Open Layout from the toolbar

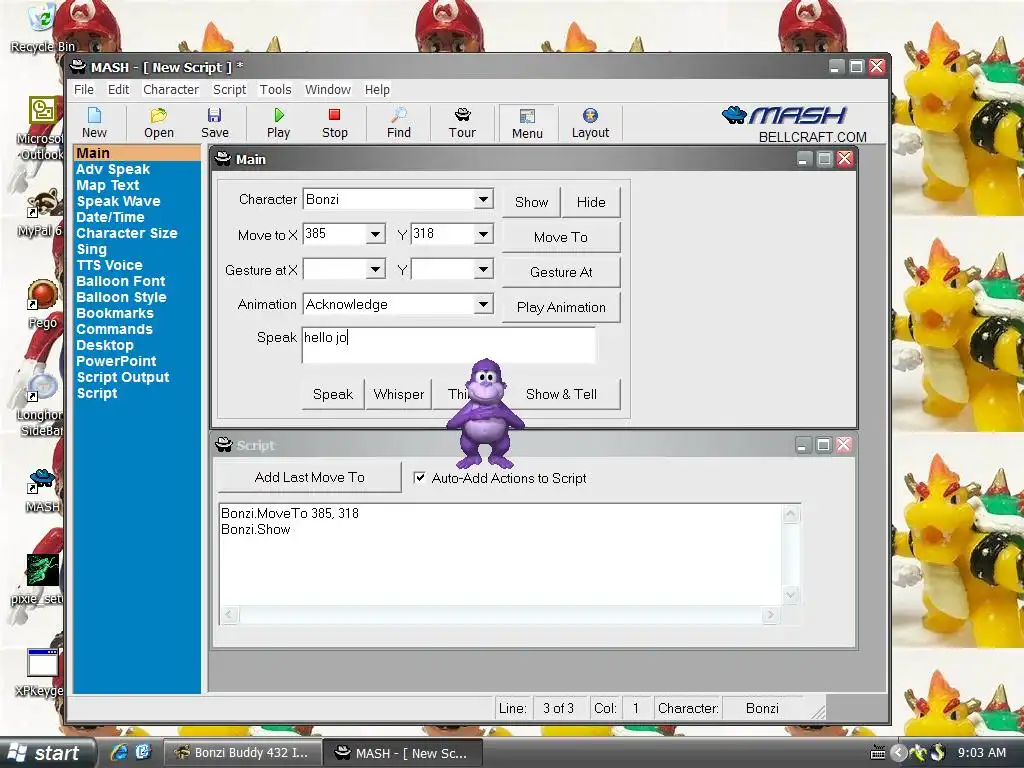click(590, 123)
